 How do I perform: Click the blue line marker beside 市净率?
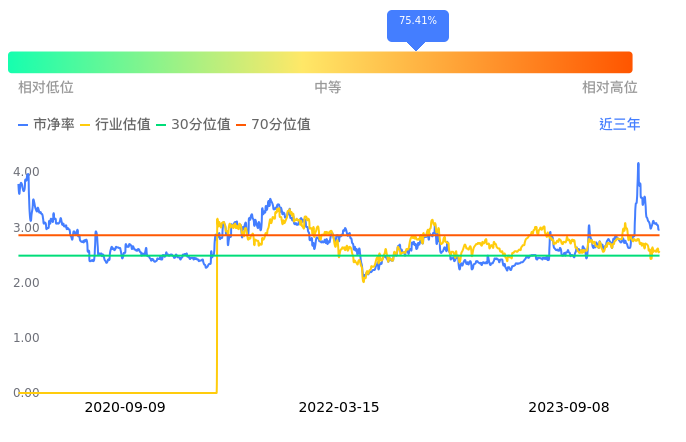pos(24,125)
